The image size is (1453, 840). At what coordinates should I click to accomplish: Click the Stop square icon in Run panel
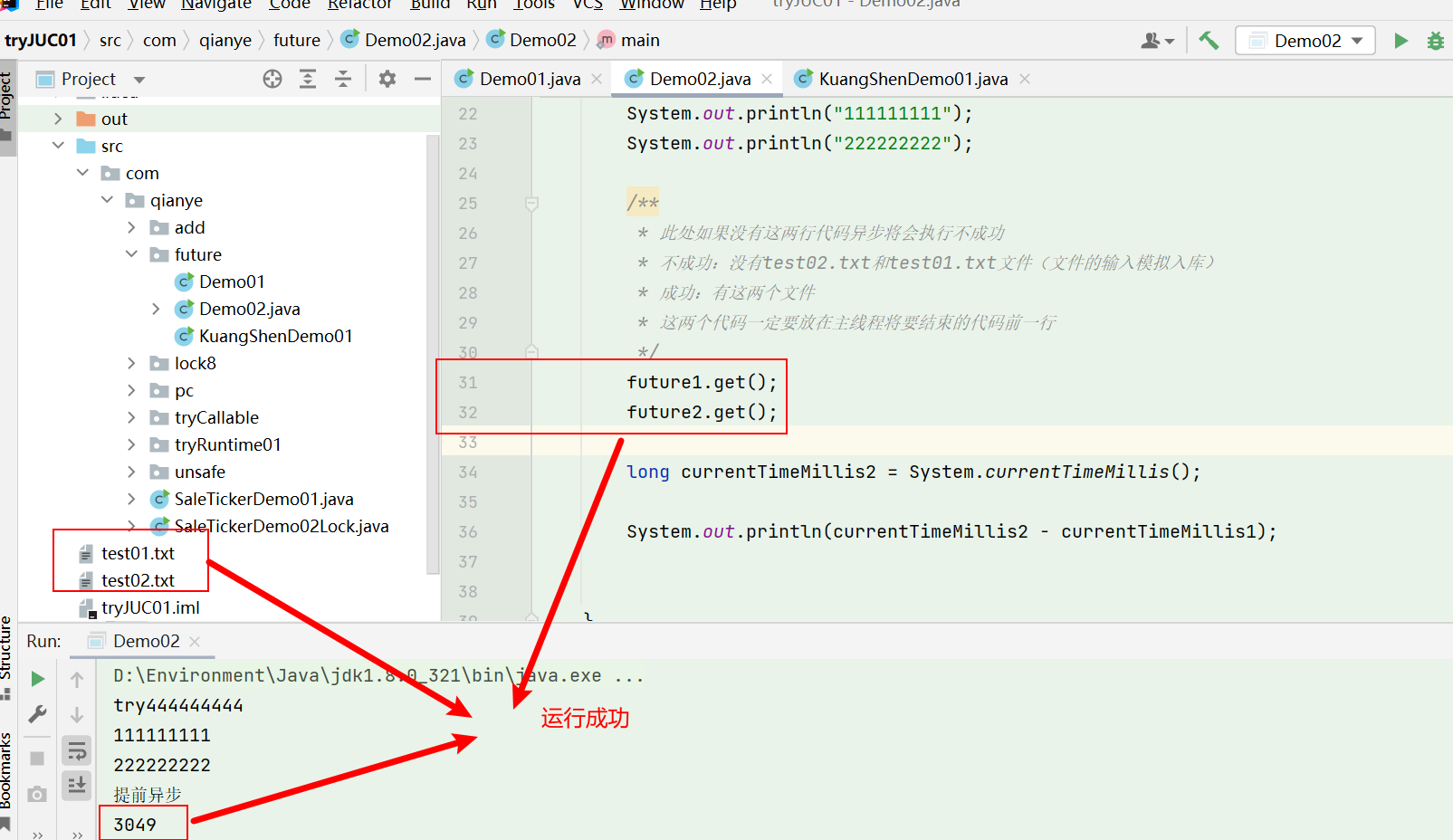[x=36, y=758]
